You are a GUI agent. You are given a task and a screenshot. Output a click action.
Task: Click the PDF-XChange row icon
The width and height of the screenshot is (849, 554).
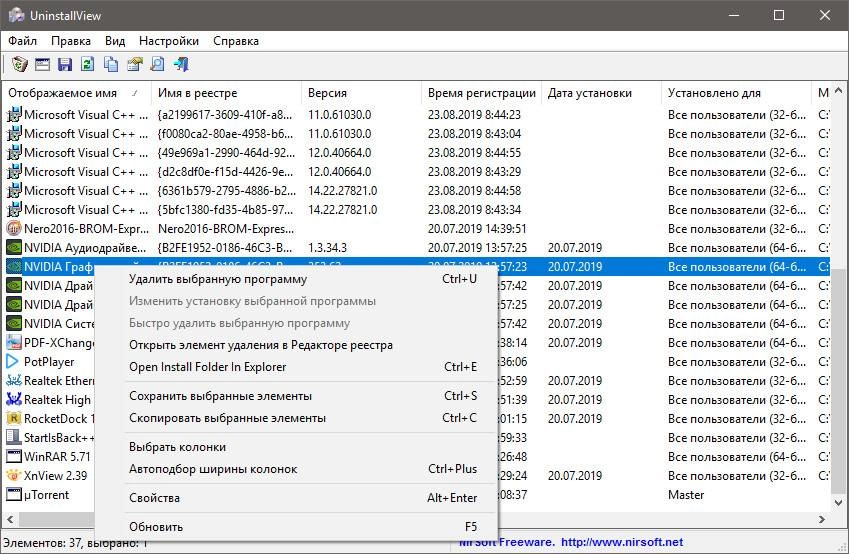tap(14, 343)
